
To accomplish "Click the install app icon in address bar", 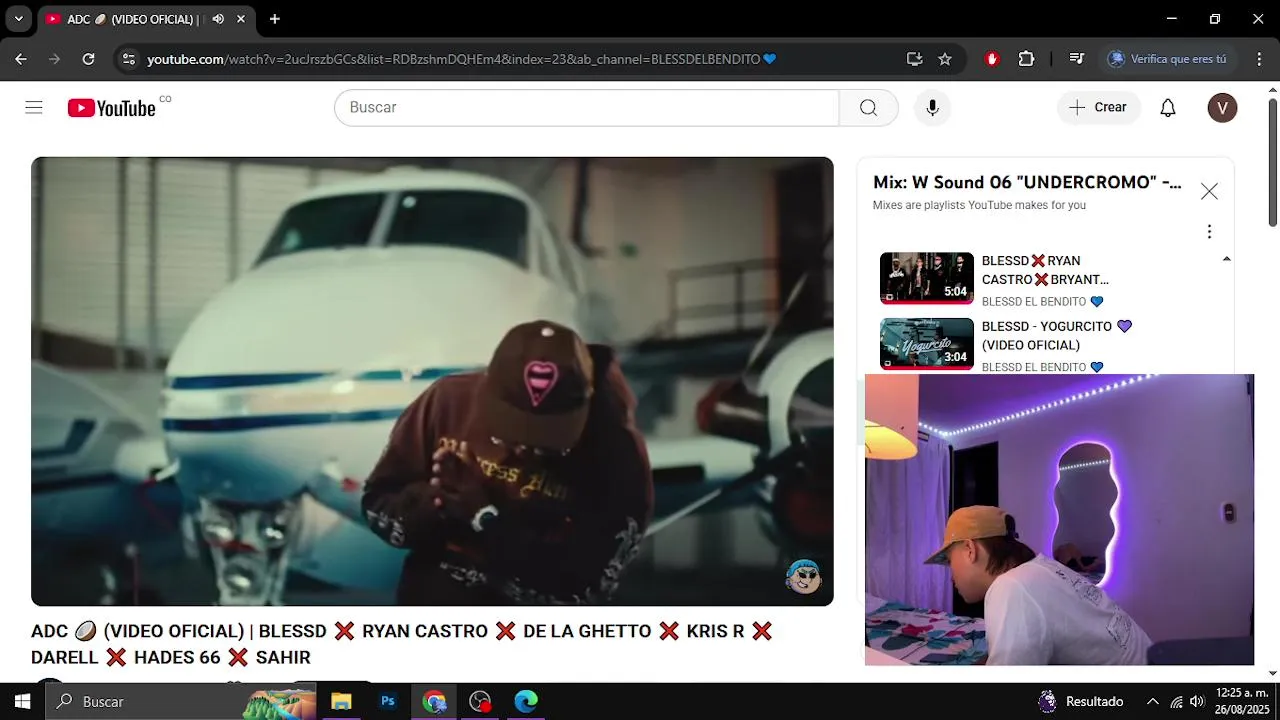I will click(914, 59).
